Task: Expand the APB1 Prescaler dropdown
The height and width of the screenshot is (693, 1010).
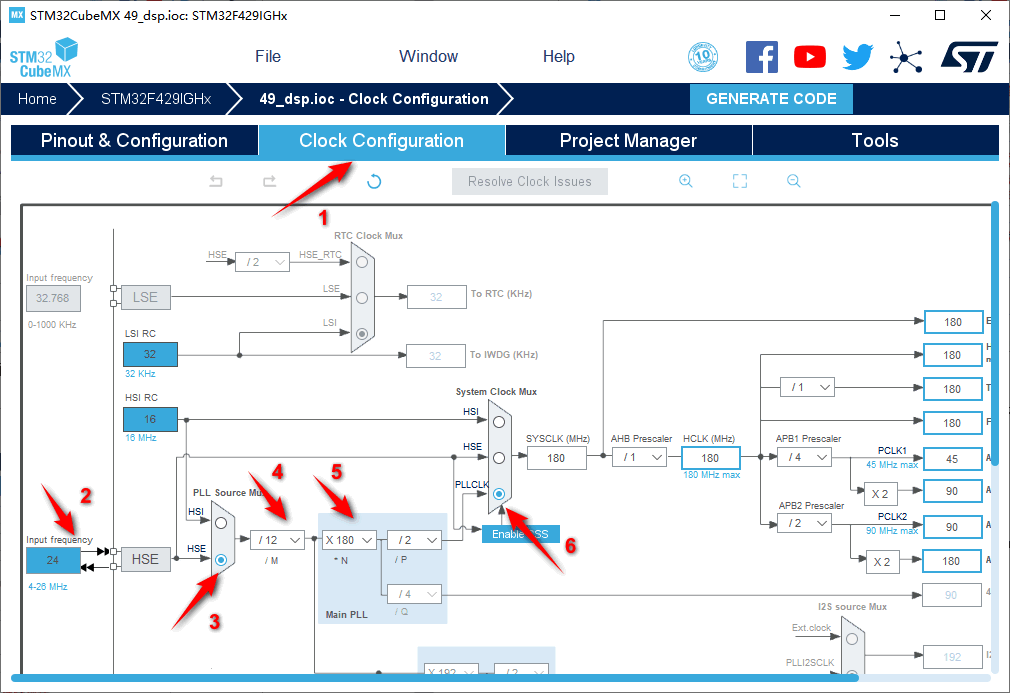Action: point(804,457)
